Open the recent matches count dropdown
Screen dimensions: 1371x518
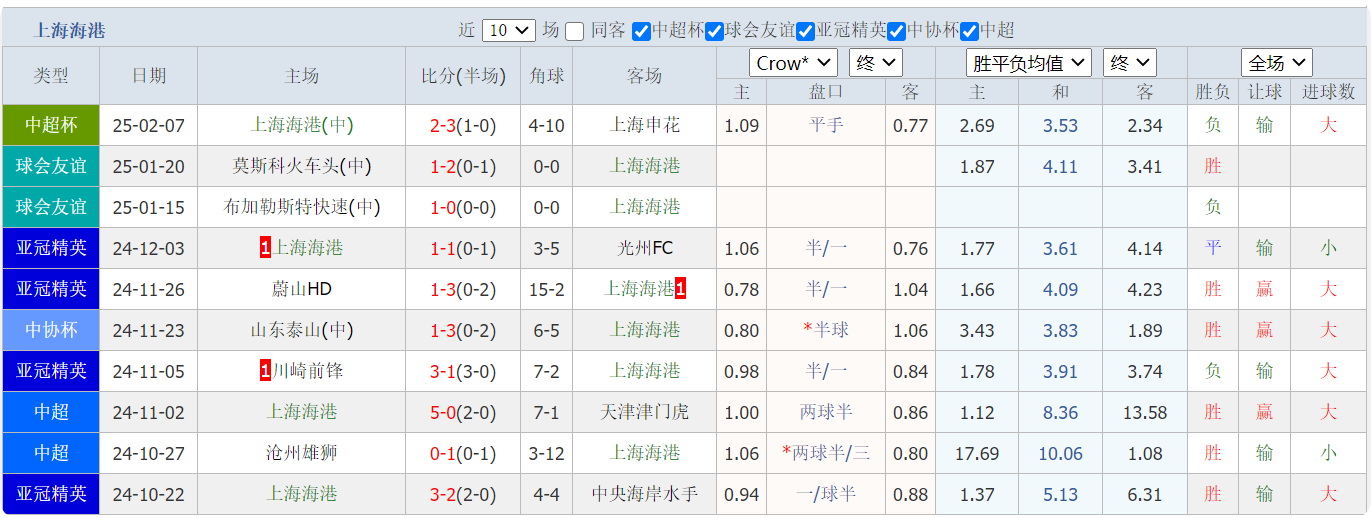[509, 30]
